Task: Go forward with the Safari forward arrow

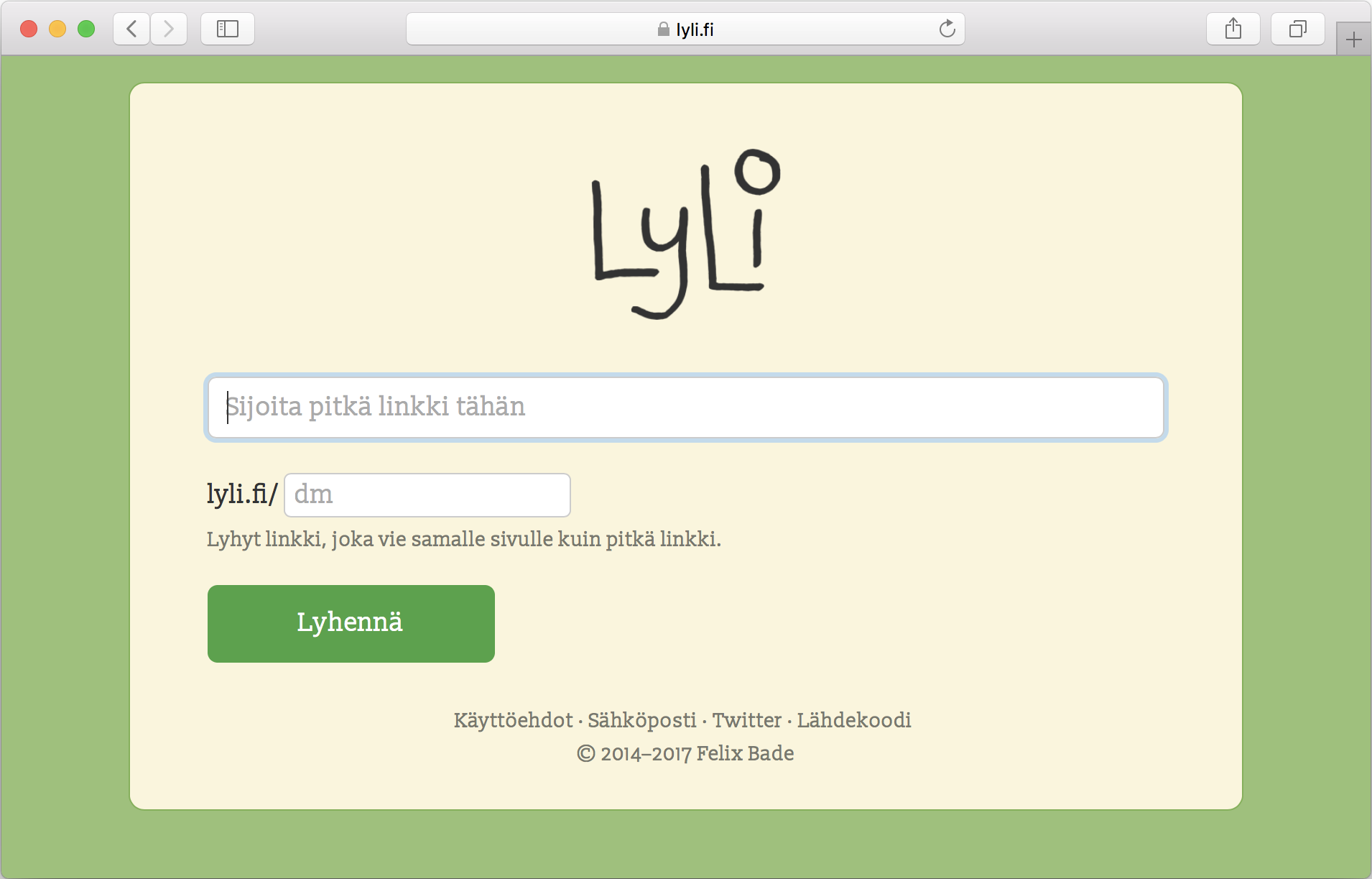Action: pos(169,29)
